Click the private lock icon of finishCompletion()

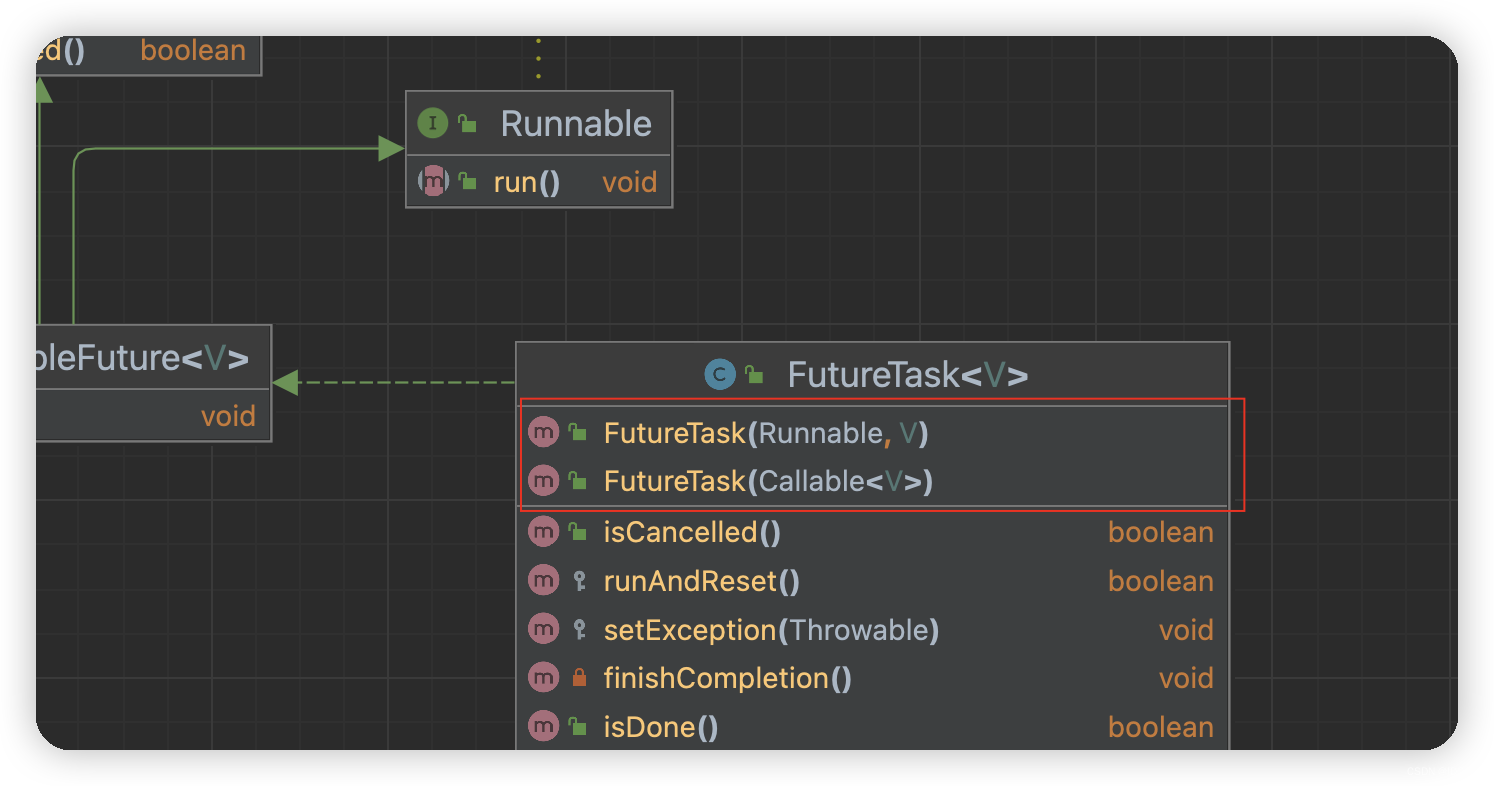click(x=578, y=678)
